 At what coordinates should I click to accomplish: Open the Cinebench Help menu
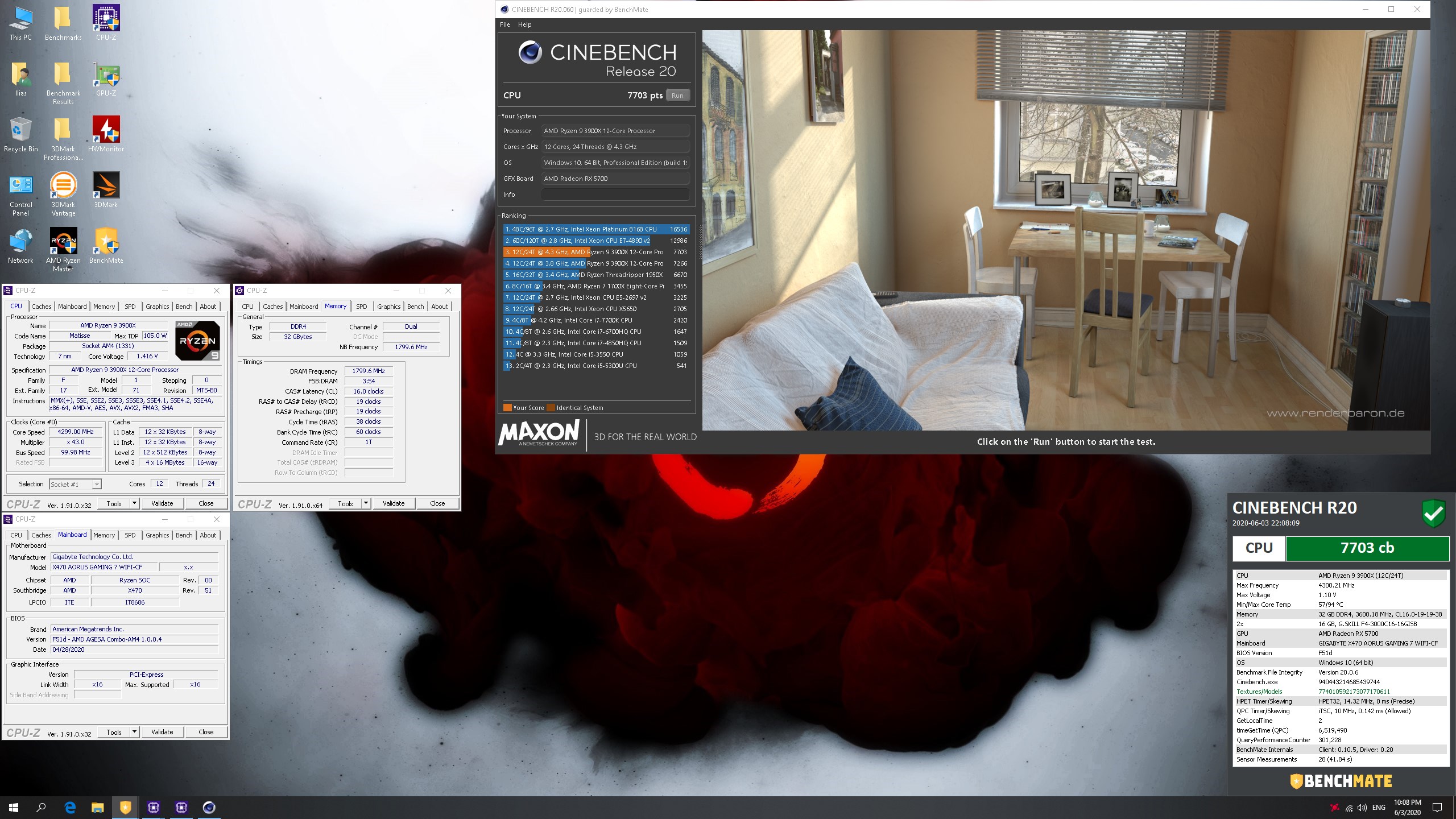(x=524, y=24)
